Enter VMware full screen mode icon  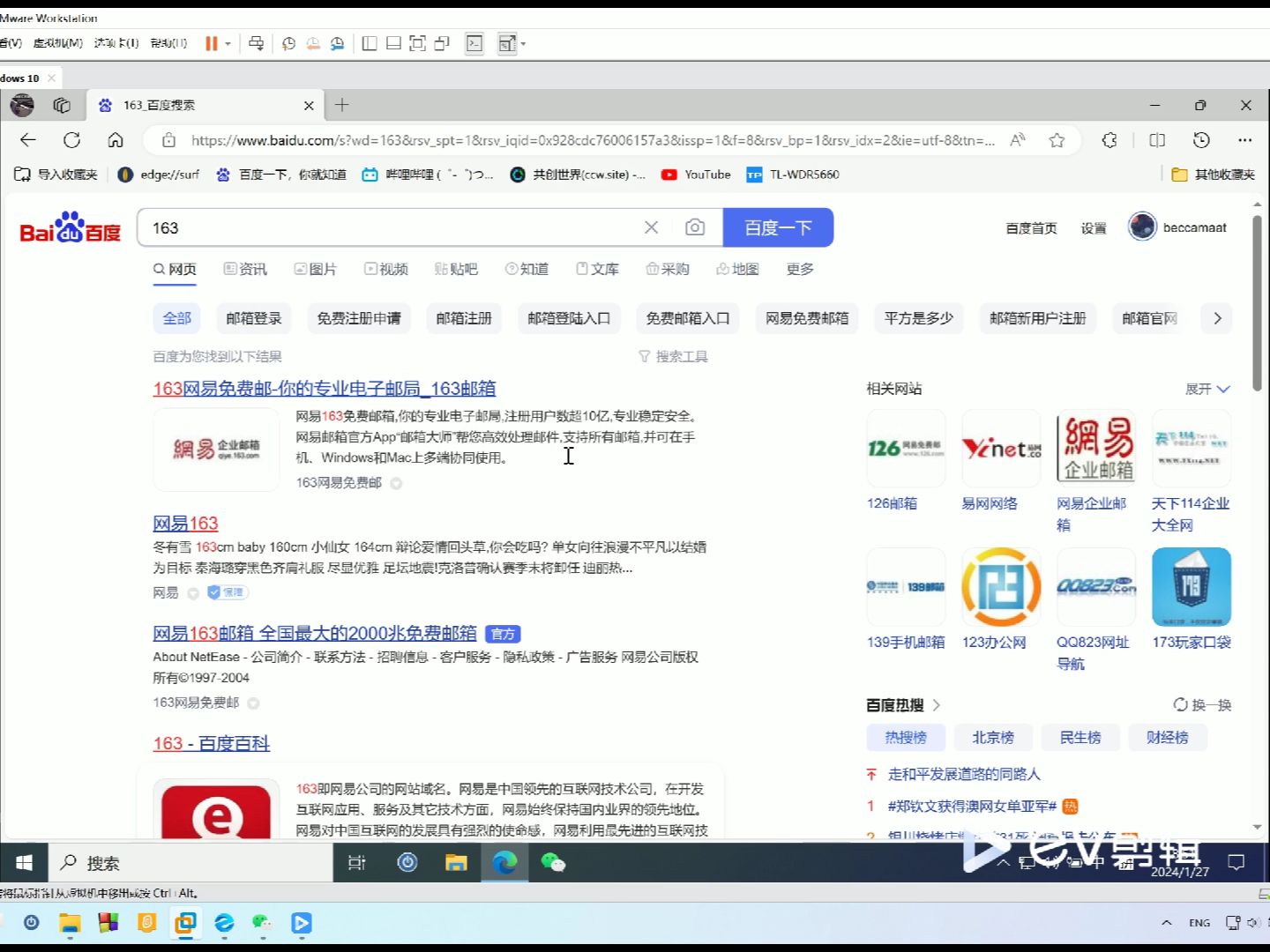pos(417,43)
